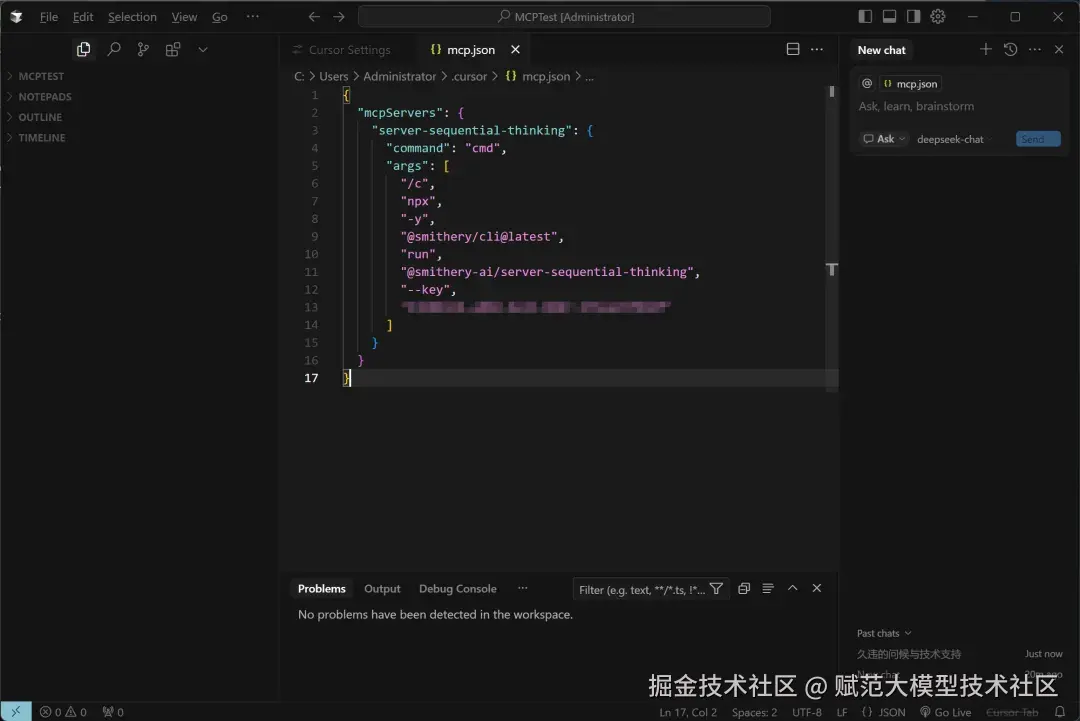This screenshot has height=721, width=1080.
Task: Open the View menu
Action: tap(184, 16)
